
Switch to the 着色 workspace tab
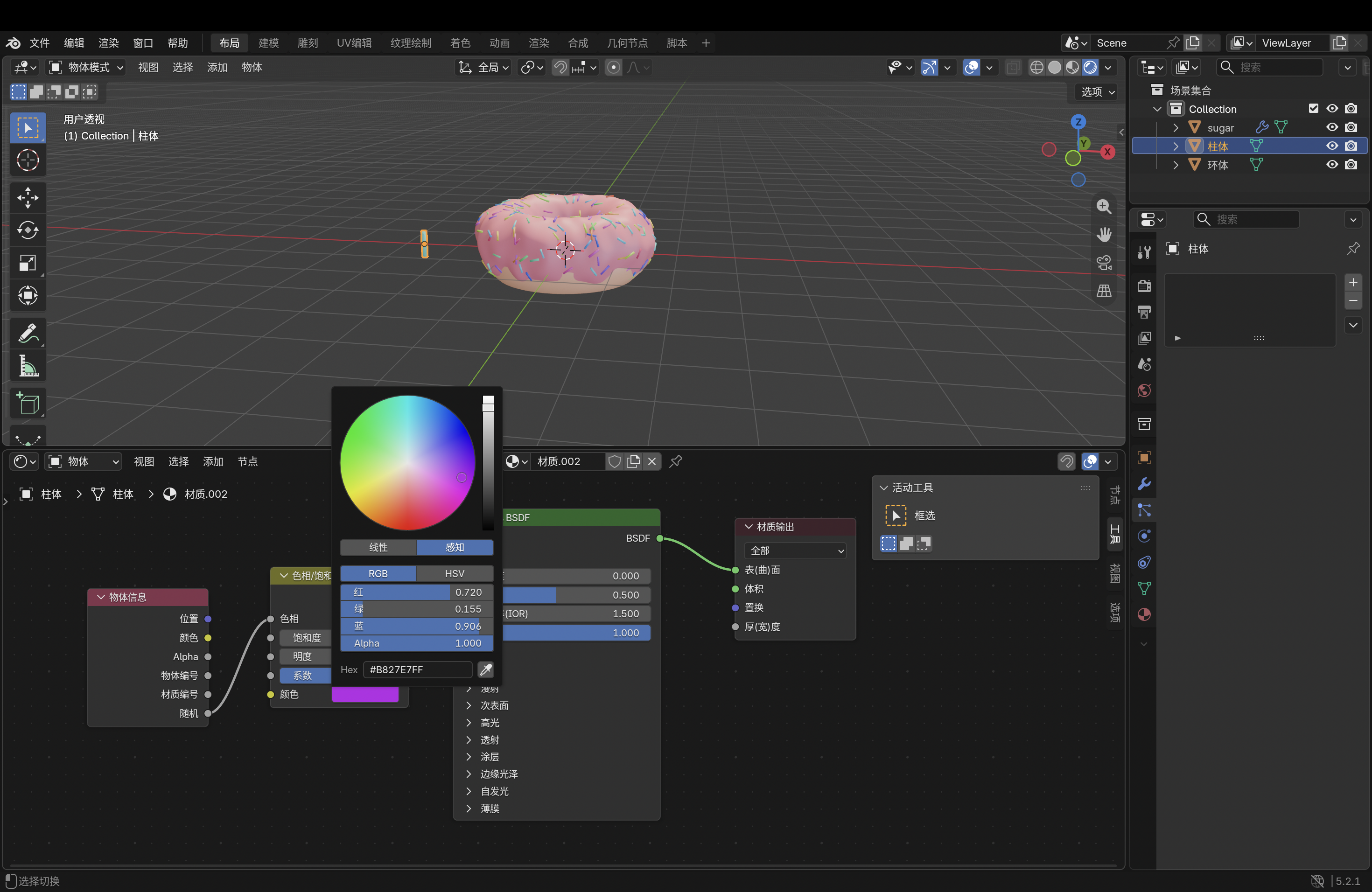(x=460, y=43)
